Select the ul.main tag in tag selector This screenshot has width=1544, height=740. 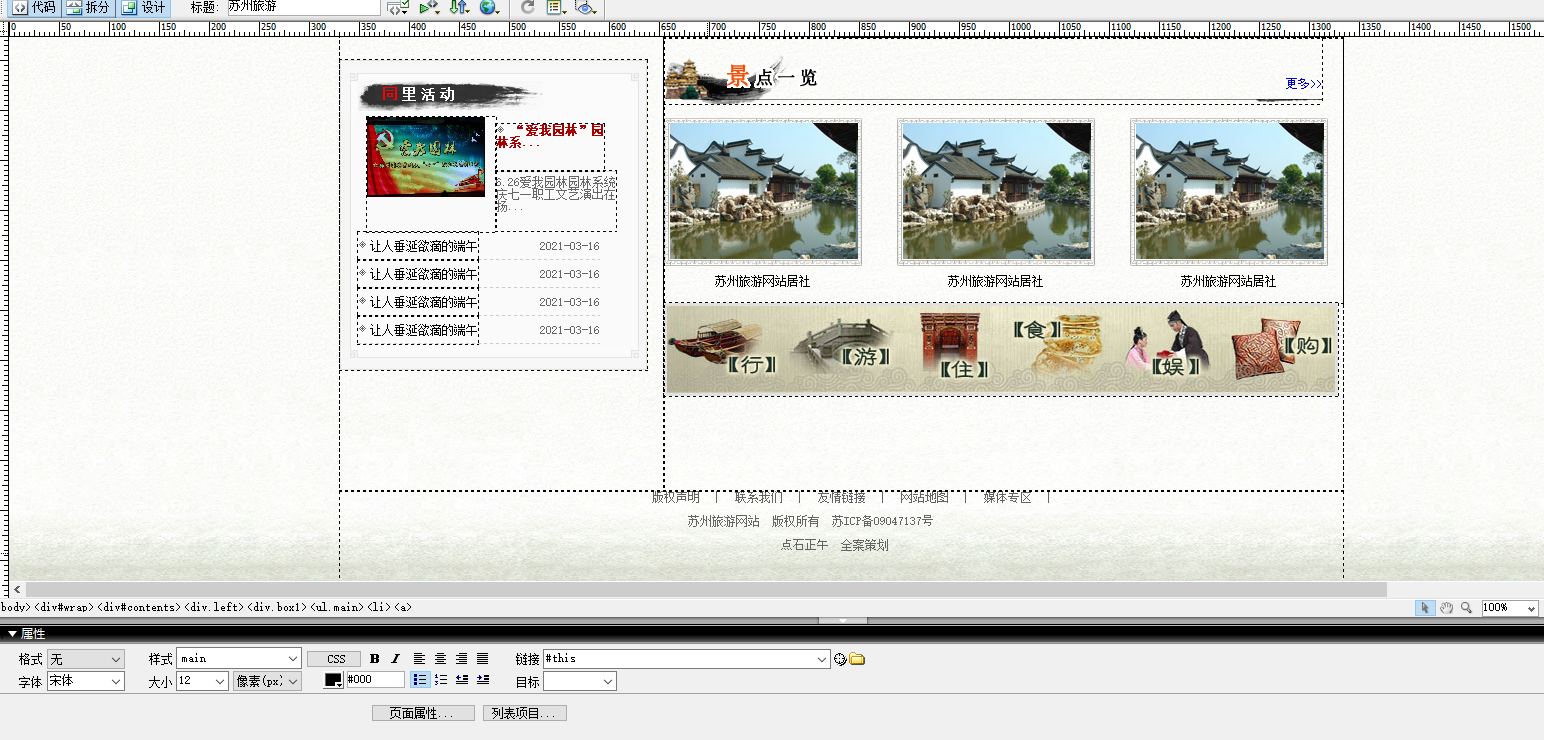pos(336,607)
